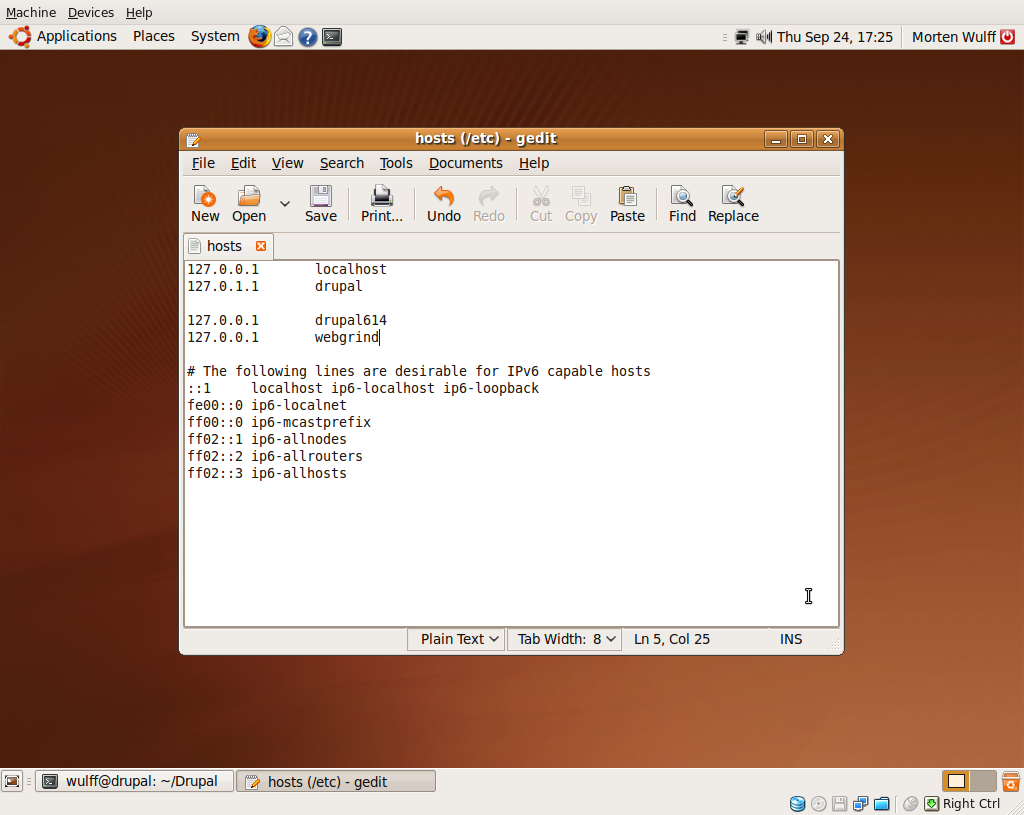
Task: Launch the terminal from the top panel
Action: click(x=332, y=37)
